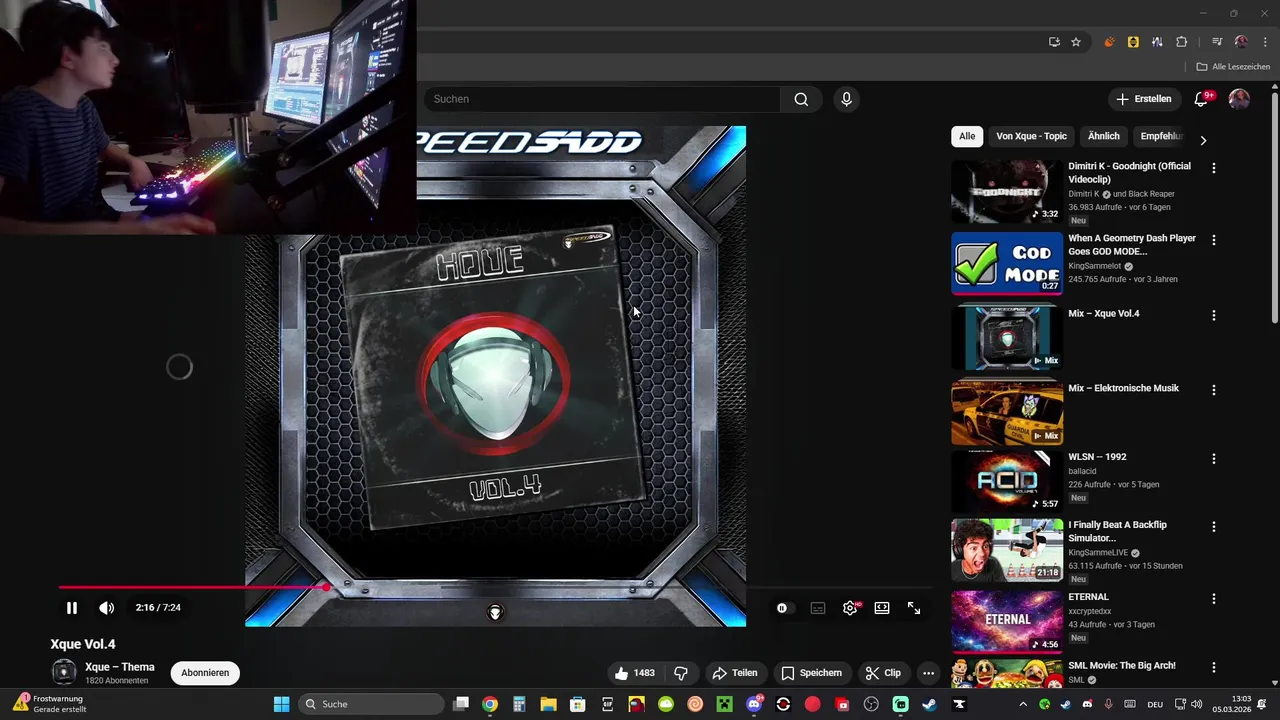Open options for Mix – Xque Vol.4
This screenshot has height=720, width=1280.
(1214, 315)
